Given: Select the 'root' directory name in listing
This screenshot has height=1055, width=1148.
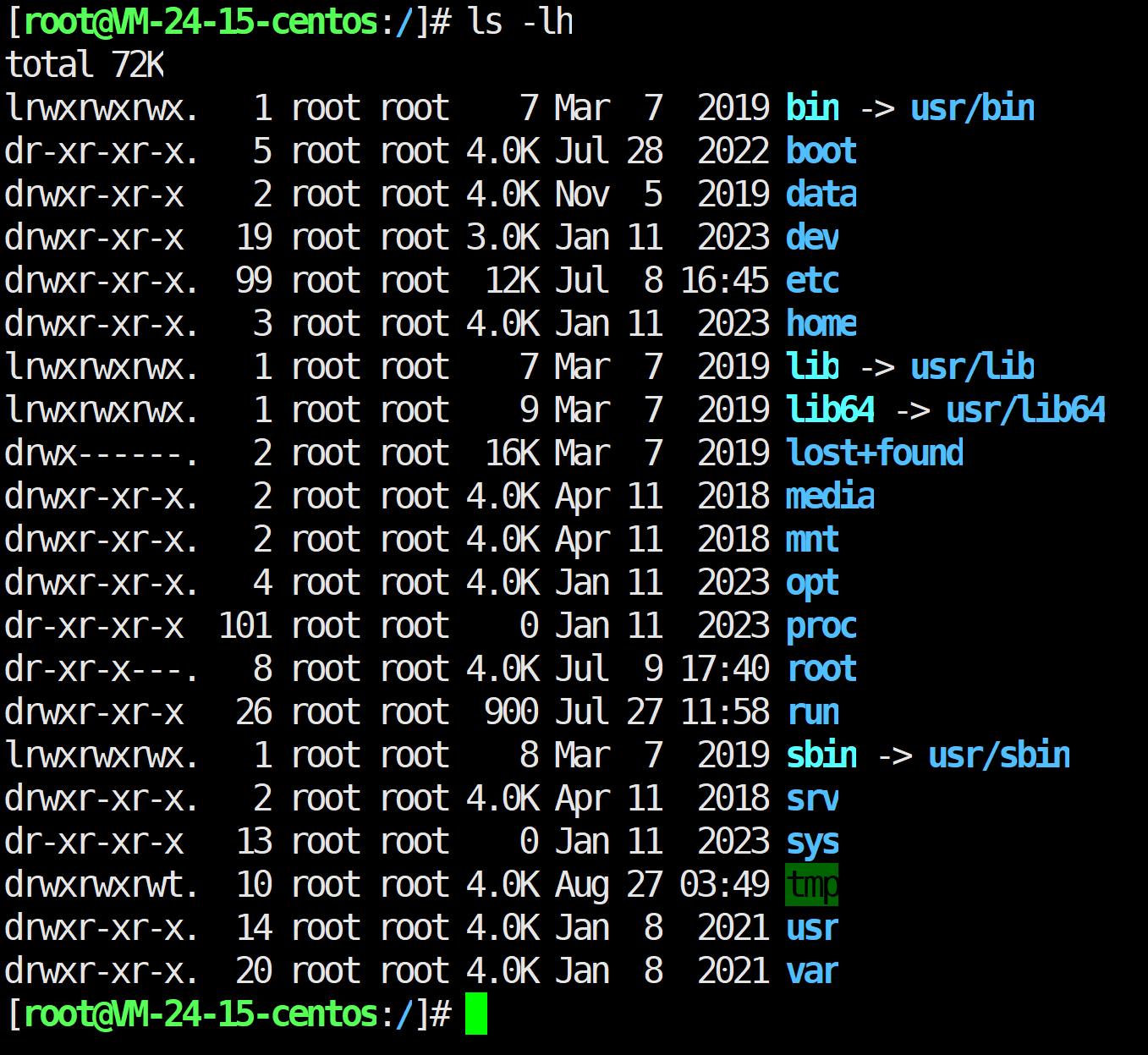Looking at the screenshot, I should [x=821, y=668].
